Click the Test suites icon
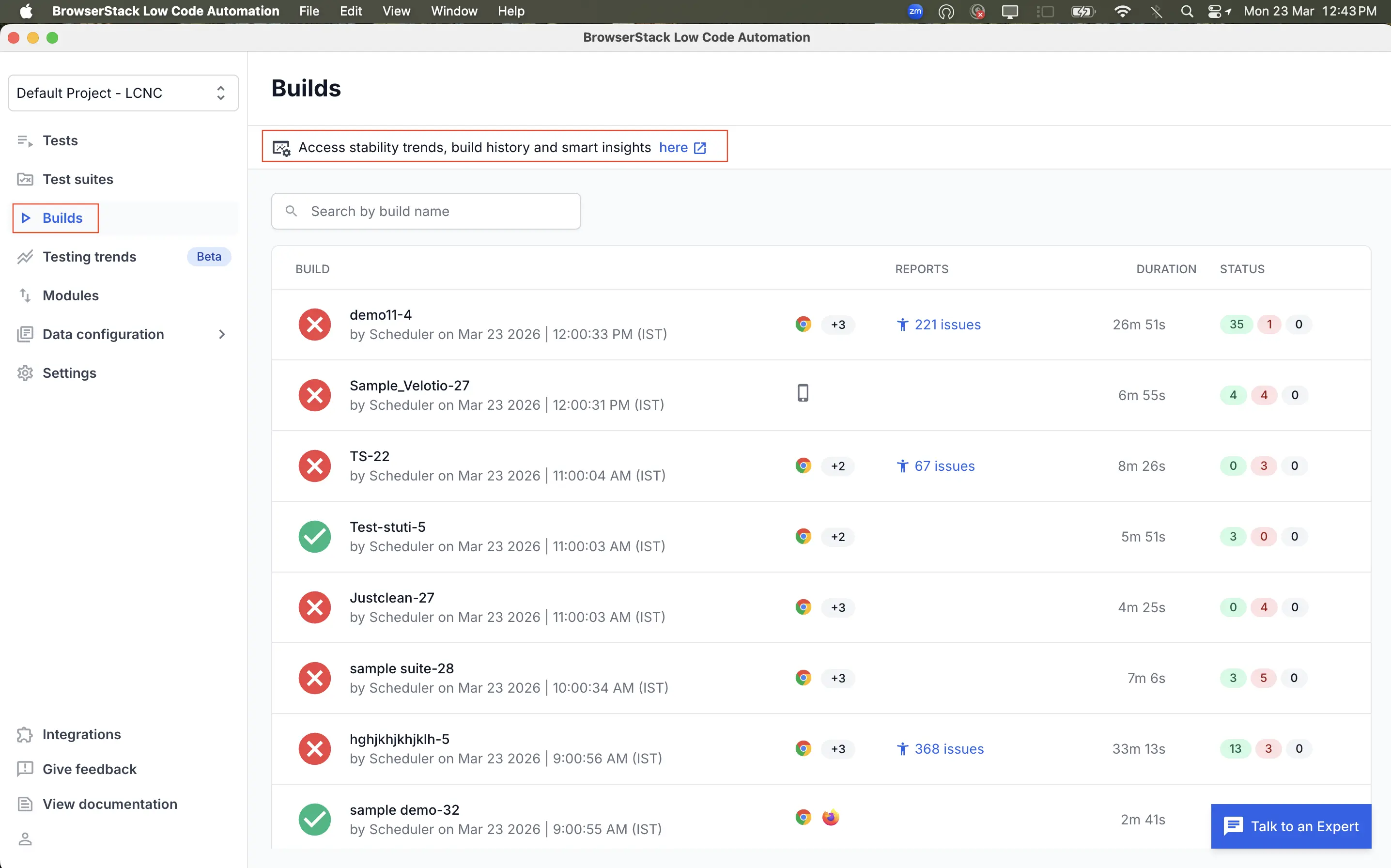Screen dimensions: 1391x868 [25, 179]
